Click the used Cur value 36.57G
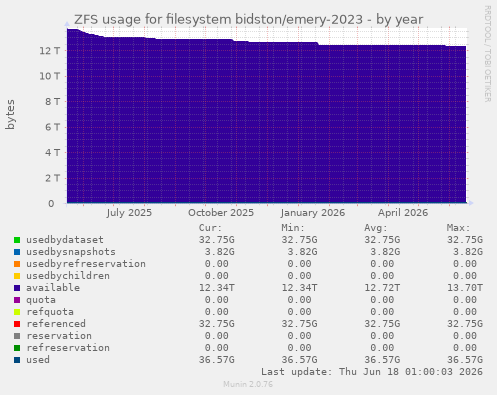 (x=217, y=360)
